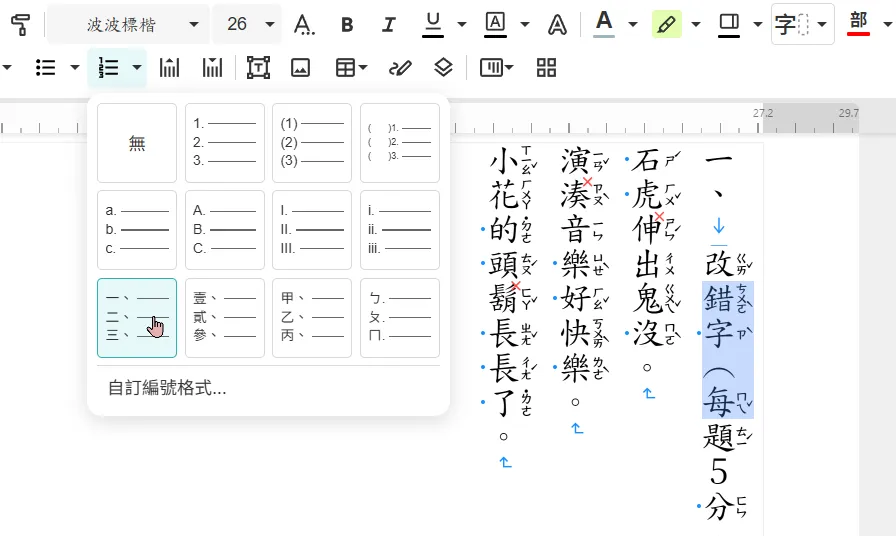Choose the i. ii. iii. lowercase Roman numbering

point(400,230)
